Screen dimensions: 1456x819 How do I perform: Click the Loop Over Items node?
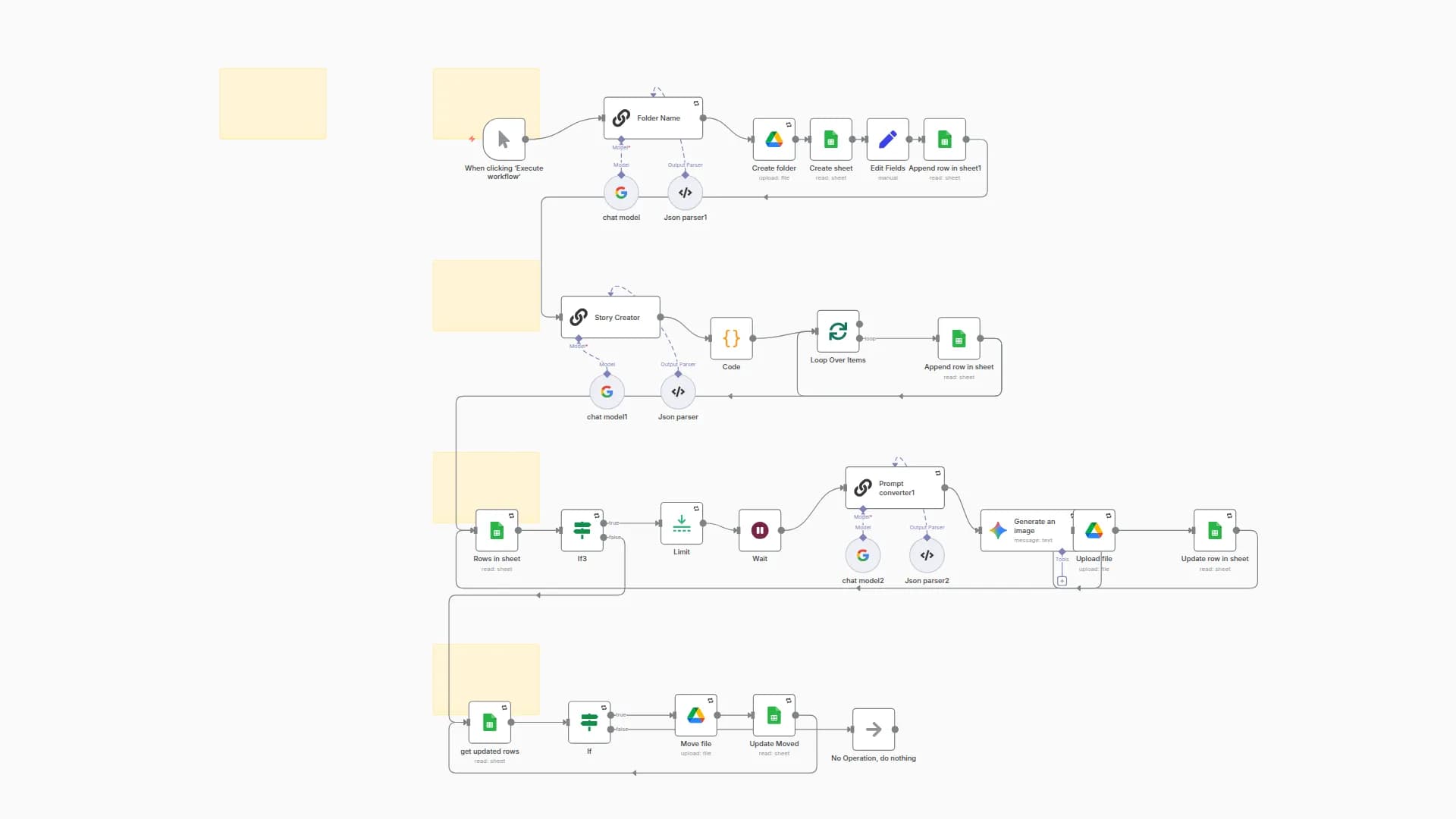(x=838, y=331)
